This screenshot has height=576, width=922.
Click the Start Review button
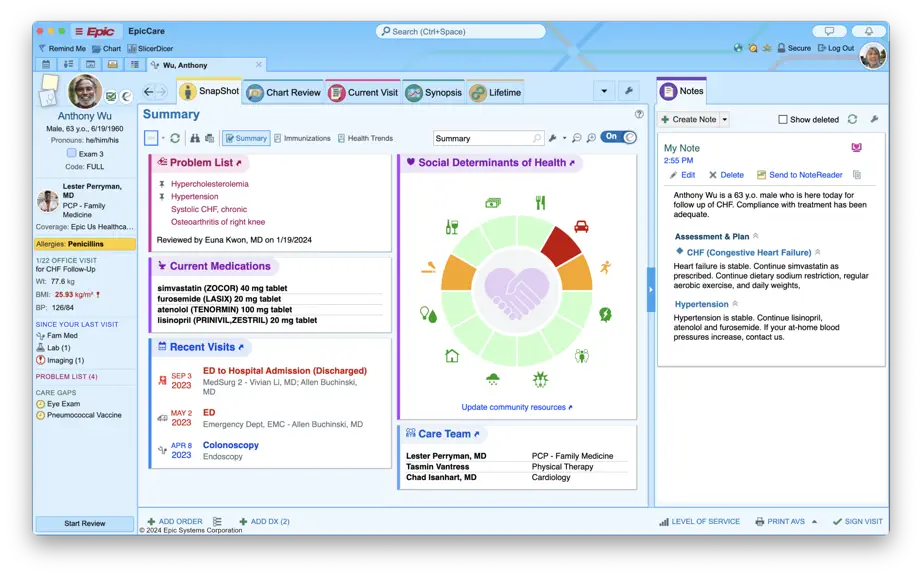tap(85, 523)
